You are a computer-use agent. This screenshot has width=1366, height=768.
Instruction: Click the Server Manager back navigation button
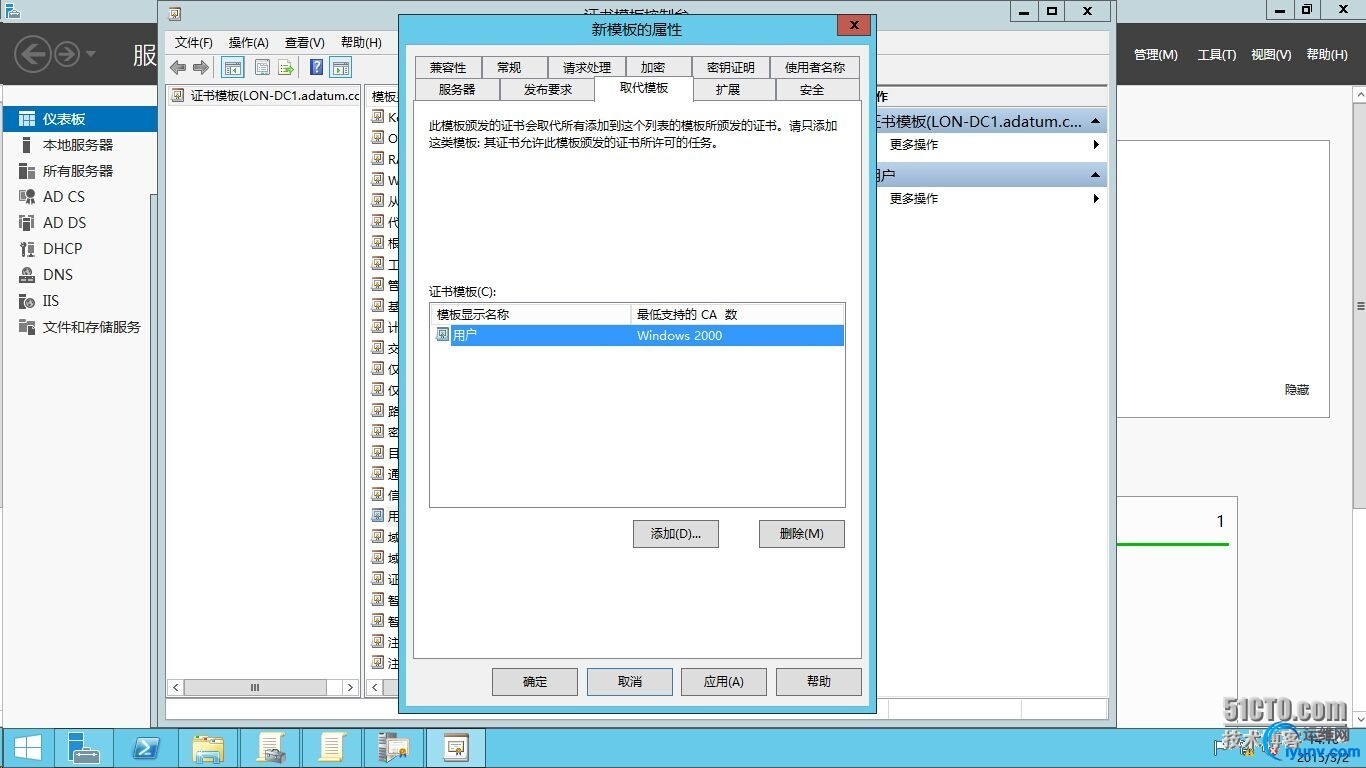tap(32, 53)
